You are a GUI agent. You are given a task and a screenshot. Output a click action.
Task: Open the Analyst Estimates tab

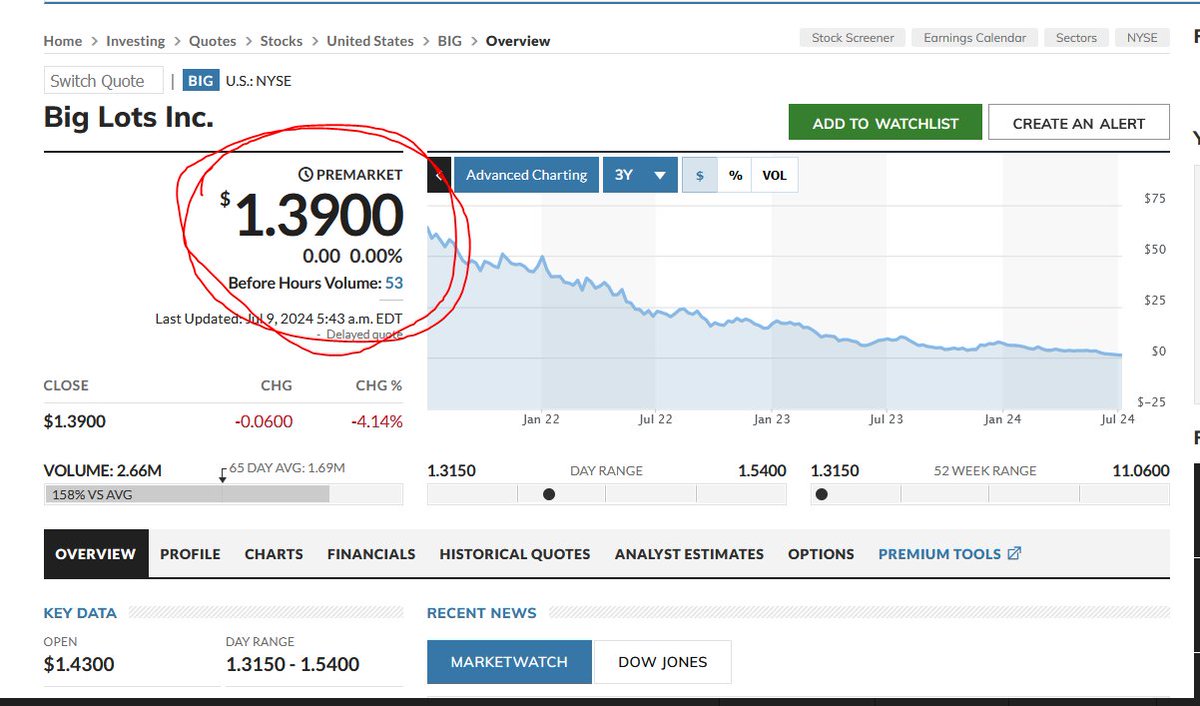coord(689,554)
